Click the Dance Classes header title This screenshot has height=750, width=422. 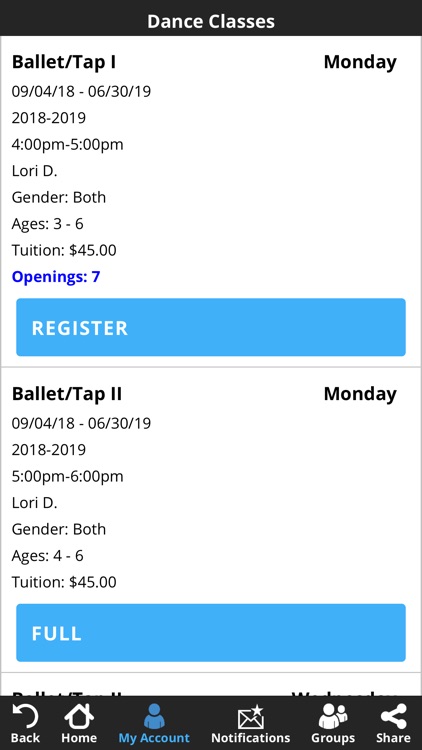(211, 22)
